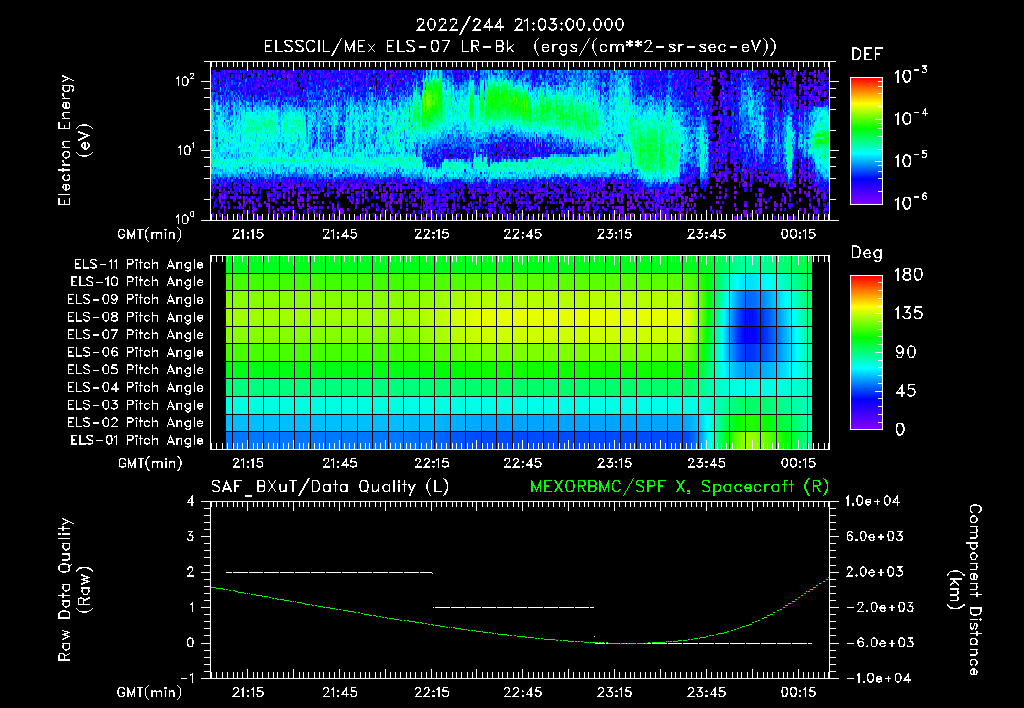Click the SAF_BXuT/Data Quality (L) label
Viewport: 1024px width, 708px height.
pyautogui.click(x=330, y=487)
